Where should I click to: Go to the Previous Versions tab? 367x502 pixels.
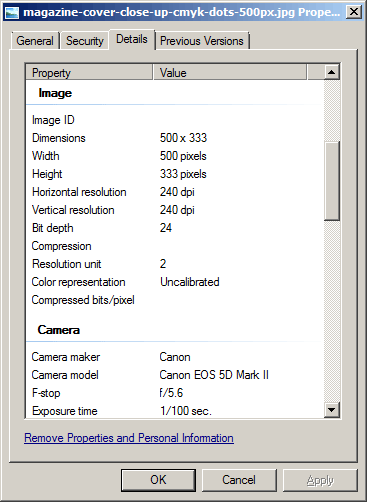click(x=202, y=41)
